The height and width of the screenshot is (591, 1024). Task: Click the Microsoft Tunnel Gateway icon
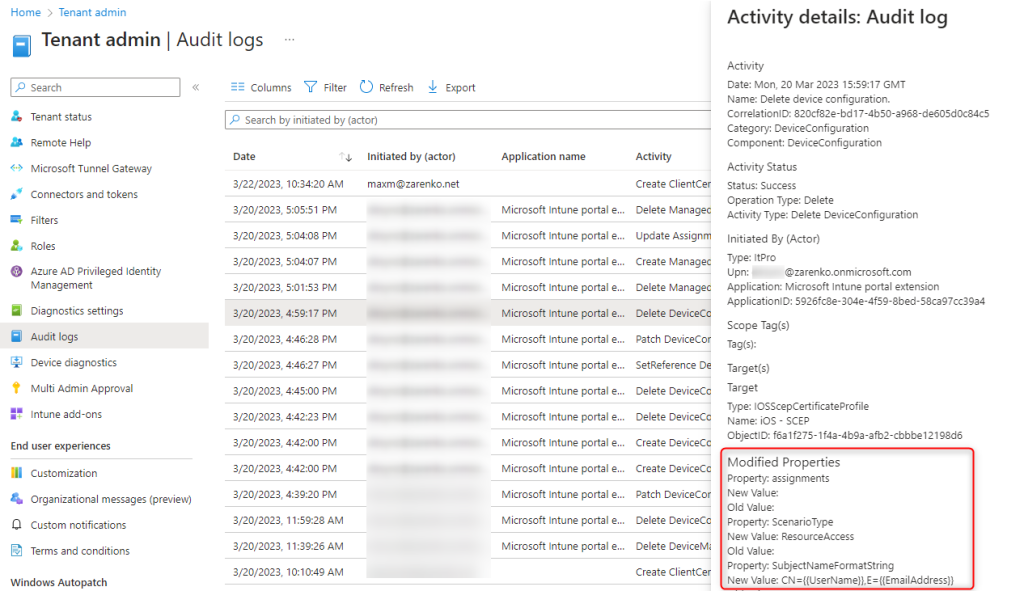click(x=17, y=168)
